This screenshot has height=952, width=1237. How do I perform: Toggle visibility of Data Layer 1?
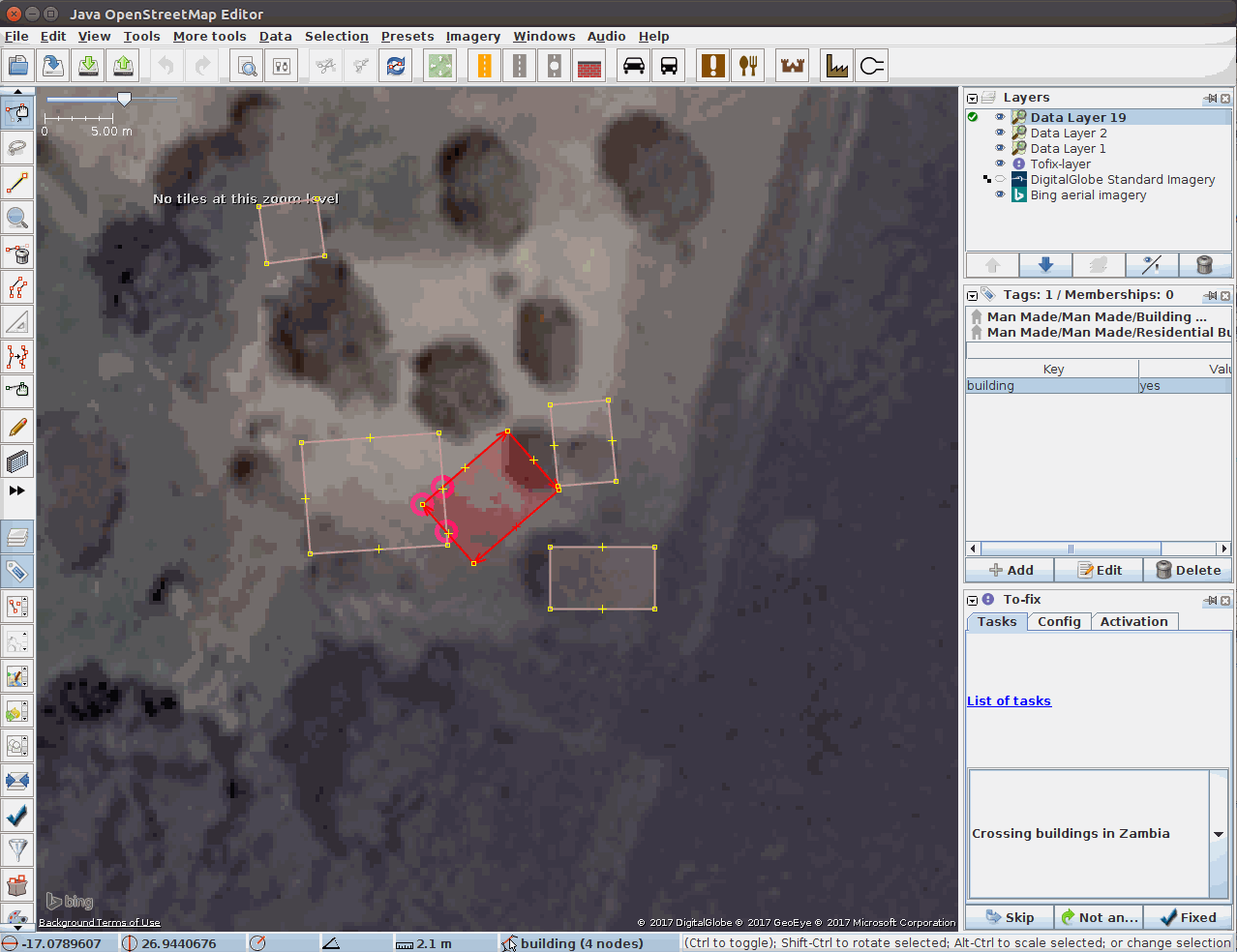click(x=1000, y=148)
